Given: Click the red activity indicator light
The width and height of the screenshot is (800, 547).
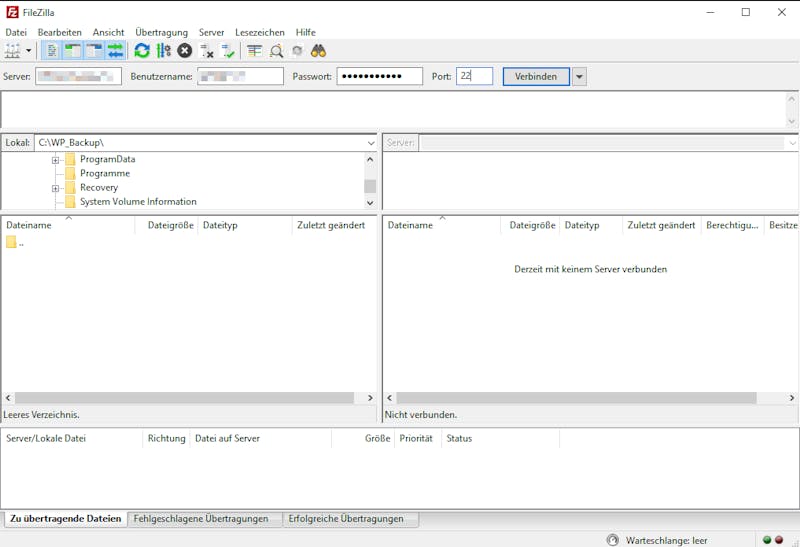Looking at the screenshot, I should pyautogui.click(x=779, y=540).
